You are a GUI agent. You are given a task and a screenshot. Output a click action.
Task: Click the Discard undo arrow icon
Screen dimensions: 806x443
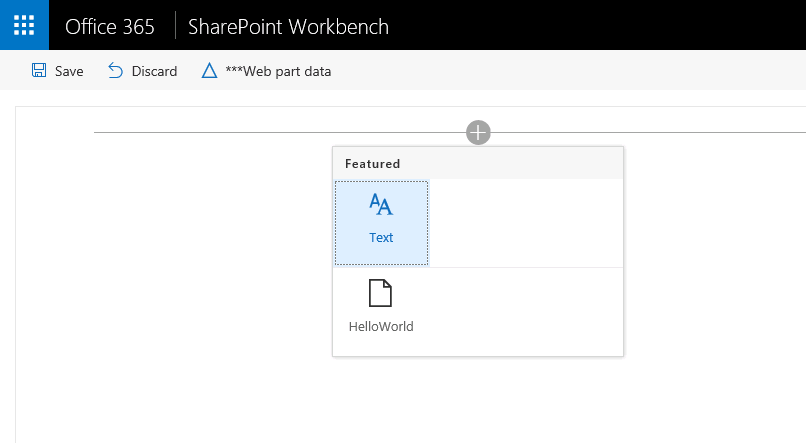click(116, 71)
